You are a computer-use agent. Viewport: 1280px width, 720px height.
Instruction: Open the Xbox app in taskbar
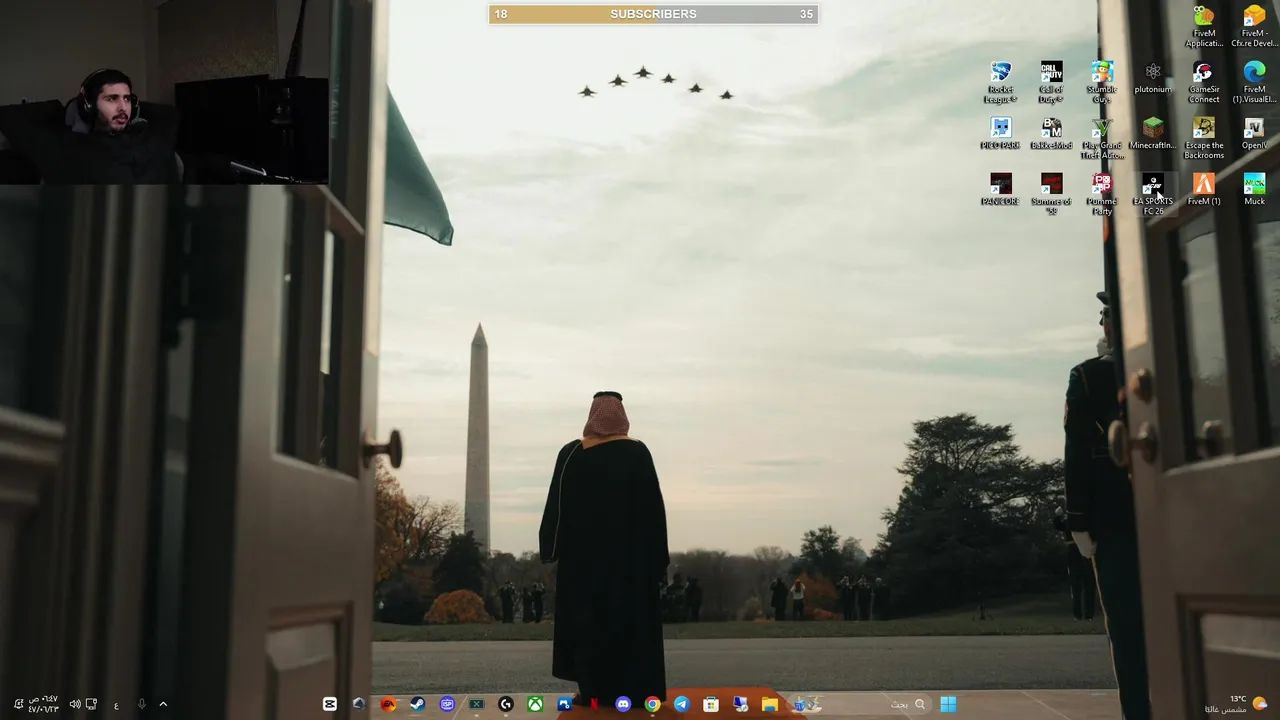click(535, 704)
